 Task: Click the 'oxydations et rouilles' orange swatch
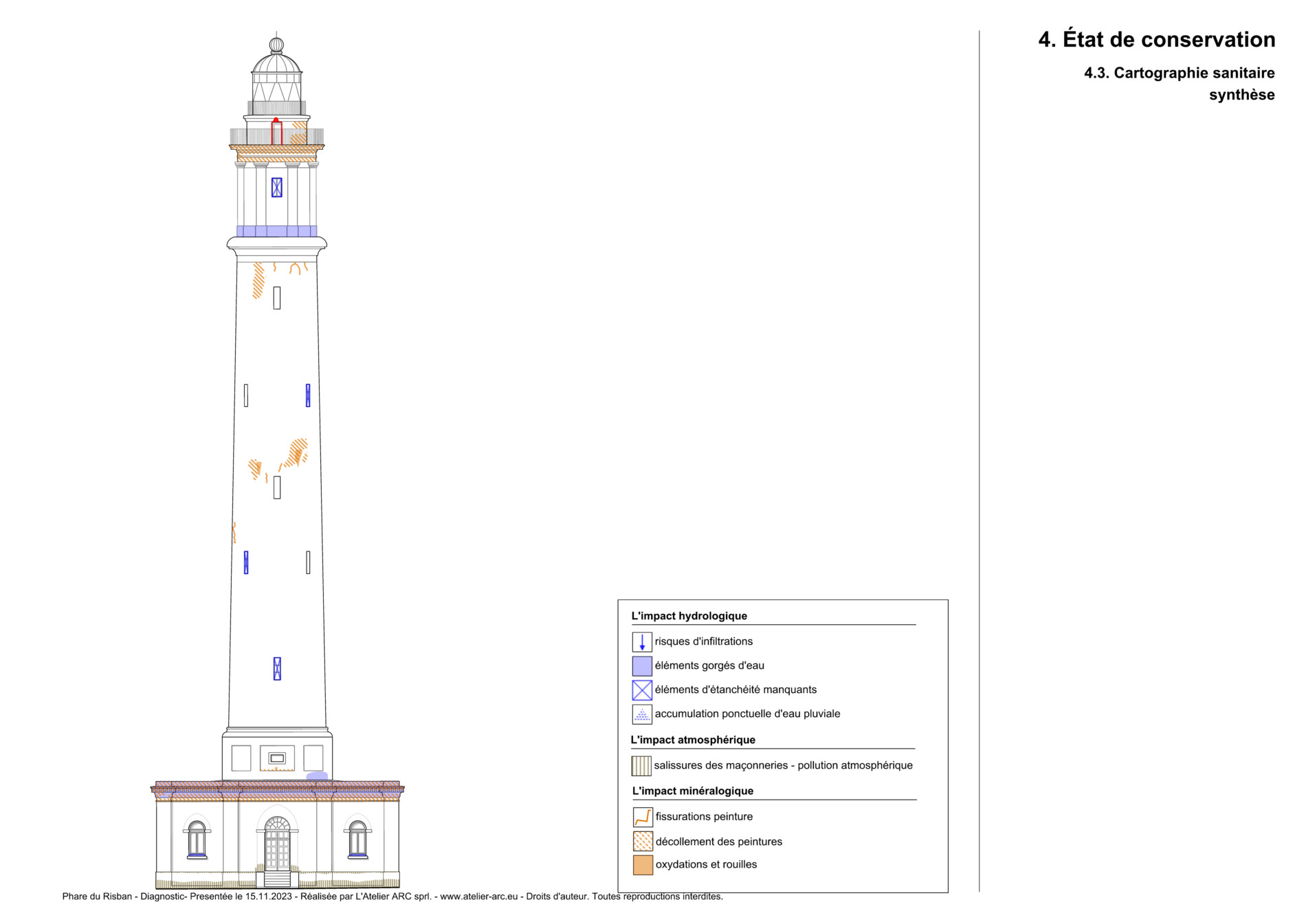coord(643,865)
